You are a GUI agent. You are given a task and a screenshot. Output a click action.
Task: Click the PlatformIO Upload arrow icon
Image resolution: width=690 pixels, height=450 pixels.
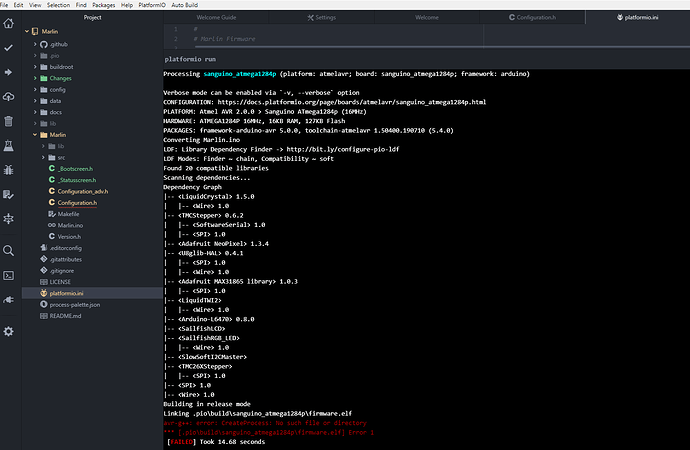pos(8,72)
